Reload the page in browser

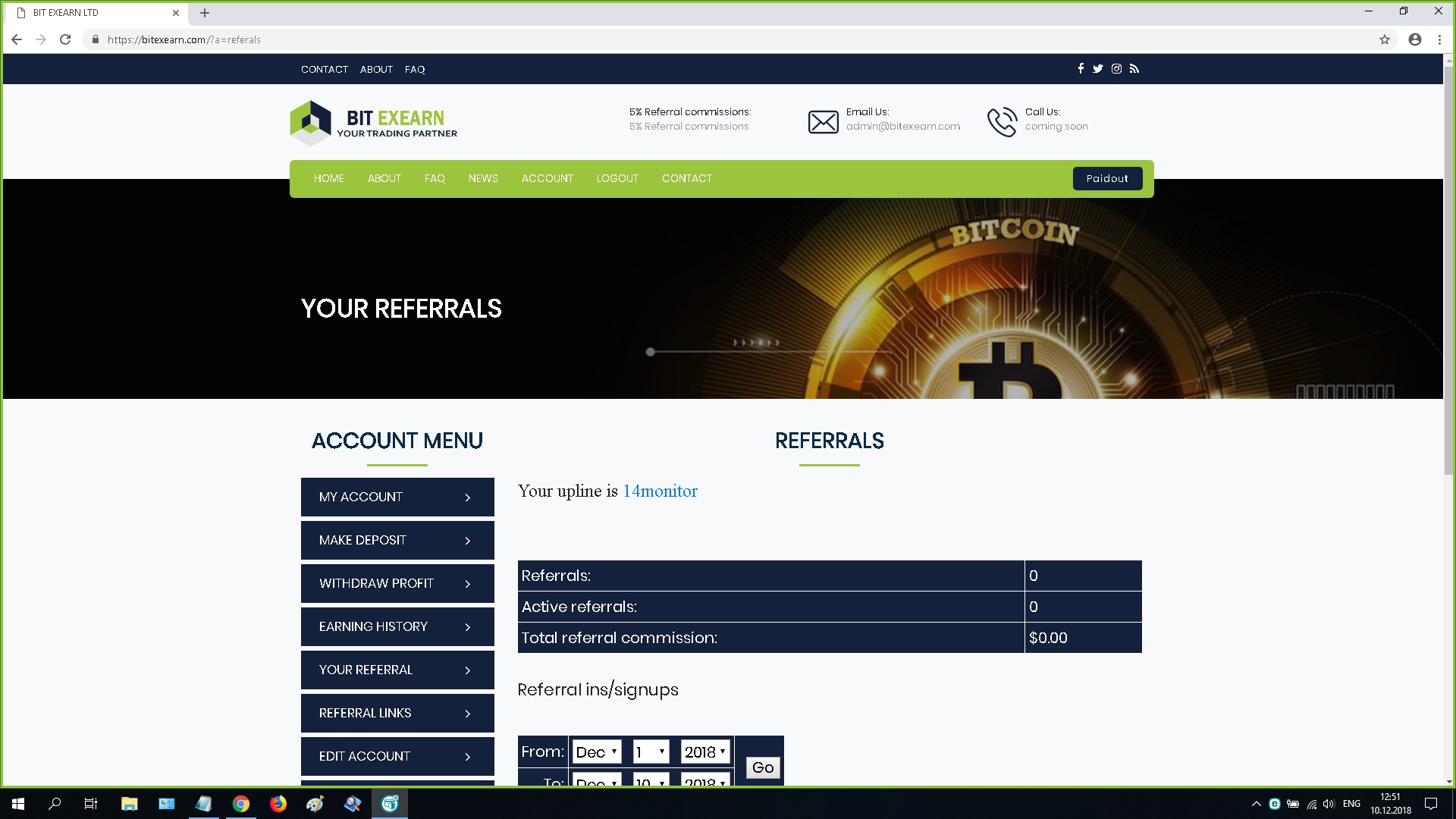click(65, 39)
